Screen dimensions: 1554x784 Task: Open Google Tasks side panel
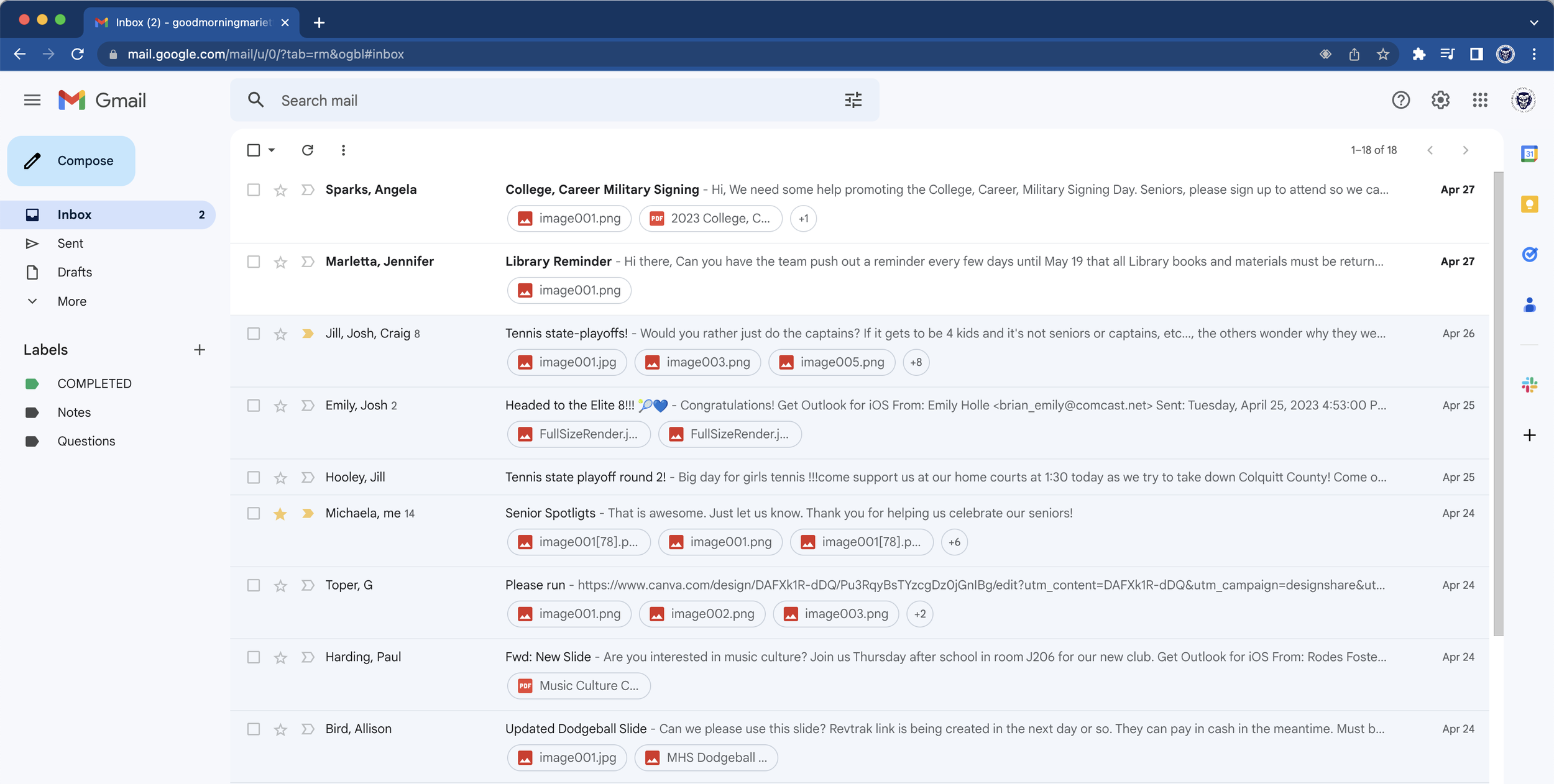click(1529, 254)
